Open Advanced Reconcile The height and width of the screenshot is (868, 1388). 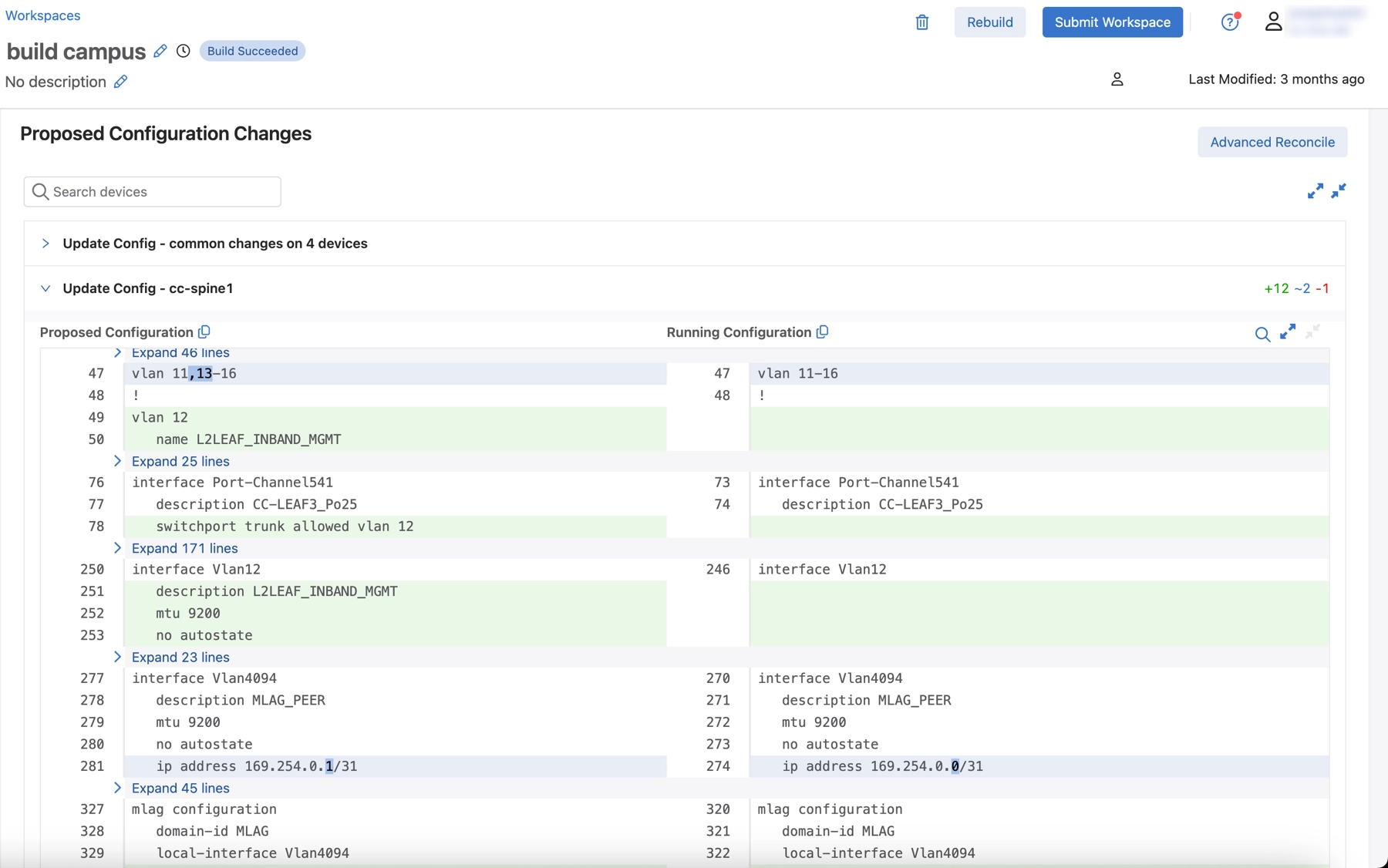pos(1272,142)
